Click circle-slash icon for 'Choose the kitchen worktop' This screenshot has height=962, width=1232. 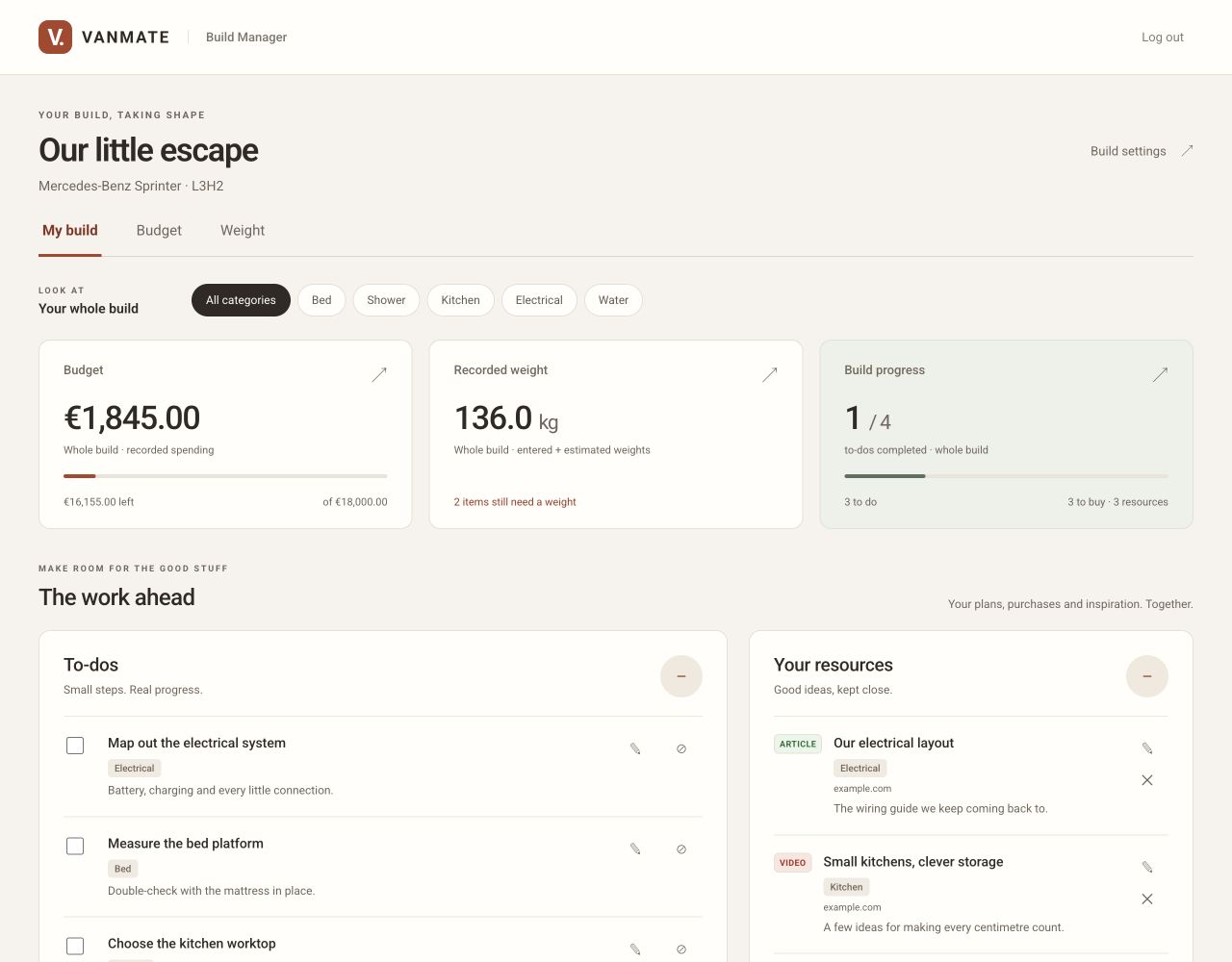tap(681, 949)
